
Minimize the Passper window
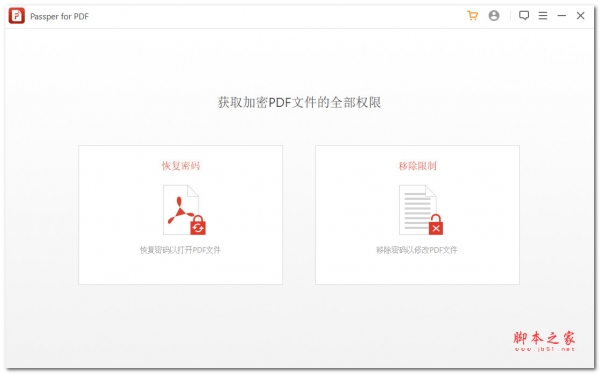coord(562,16)
